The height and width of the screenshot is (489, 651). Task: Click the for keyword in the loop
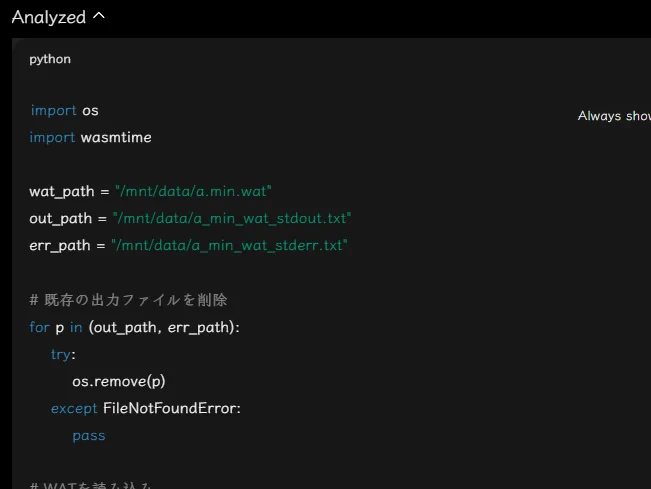click(x=39, y=327)
